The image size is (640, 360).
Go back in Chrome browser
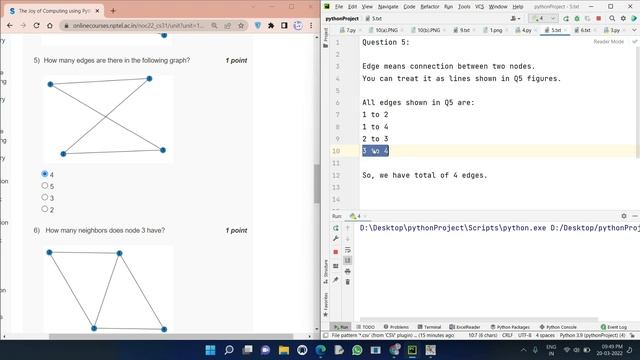(10, 25)
